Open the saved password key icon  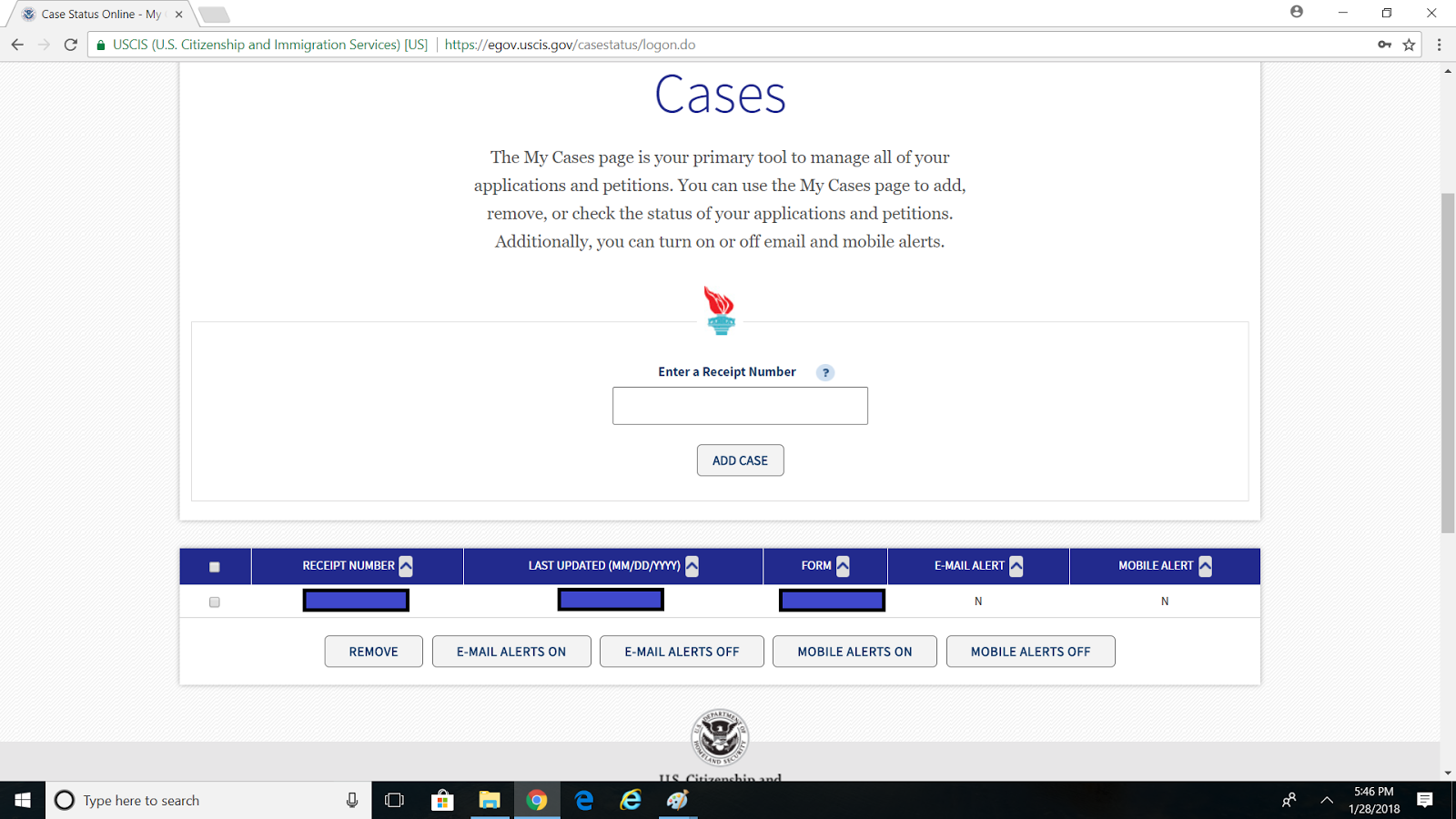click(x=1384, y=45)
